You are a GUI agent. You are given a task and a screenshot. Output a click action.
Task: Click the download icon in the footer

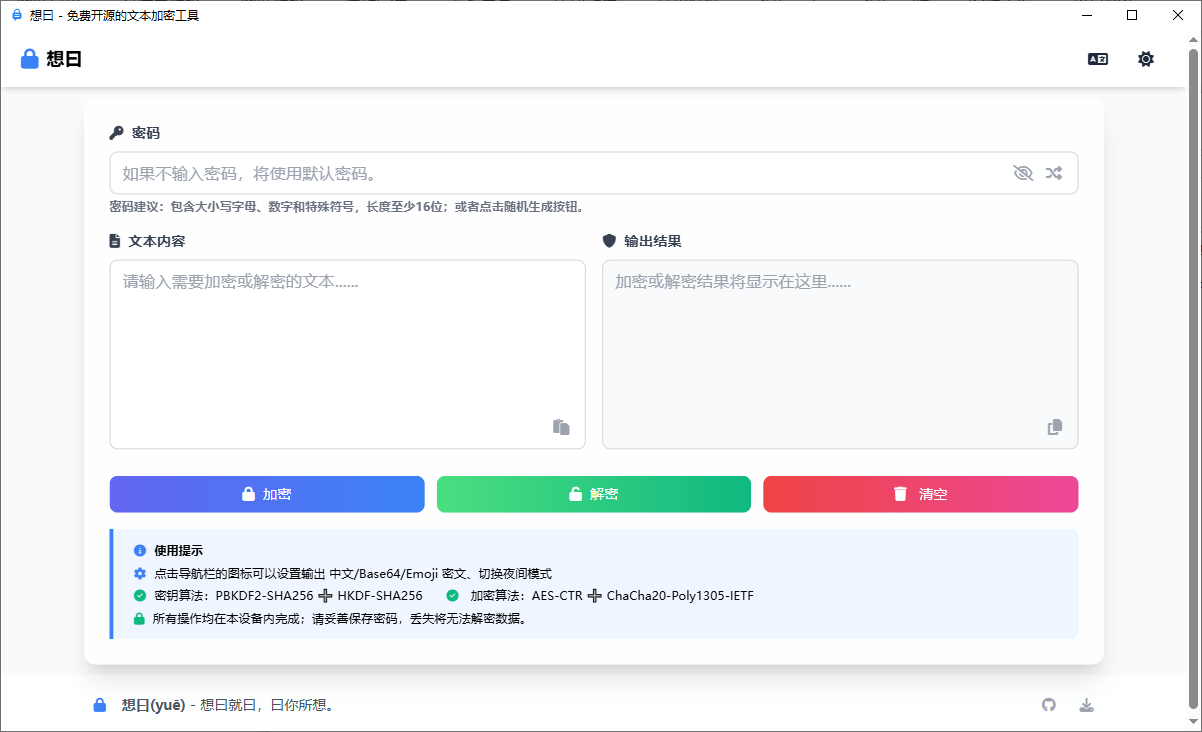tap(1086, 704)
